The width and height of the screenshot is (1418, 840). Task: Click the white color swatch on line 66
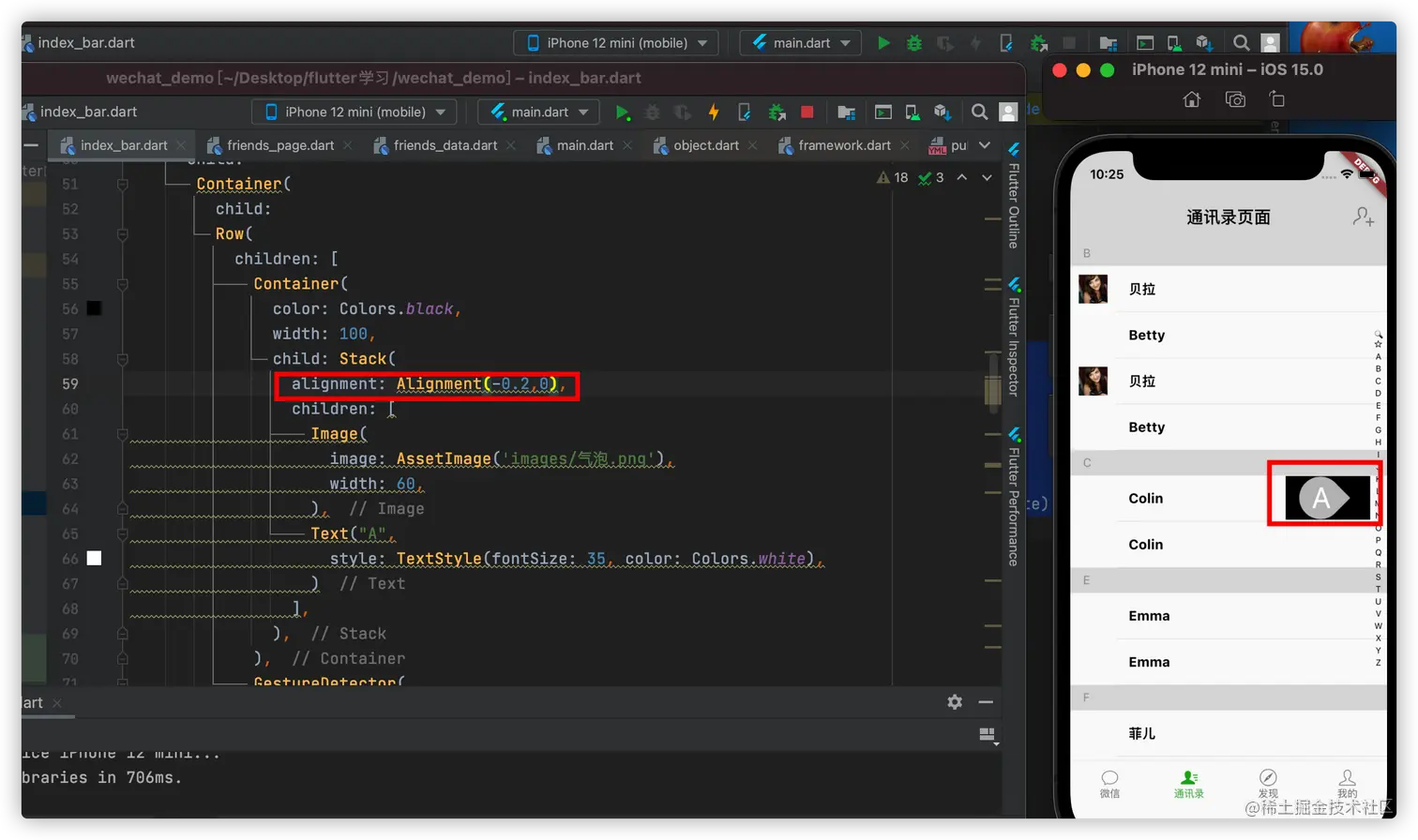click(x=94, y=558)
